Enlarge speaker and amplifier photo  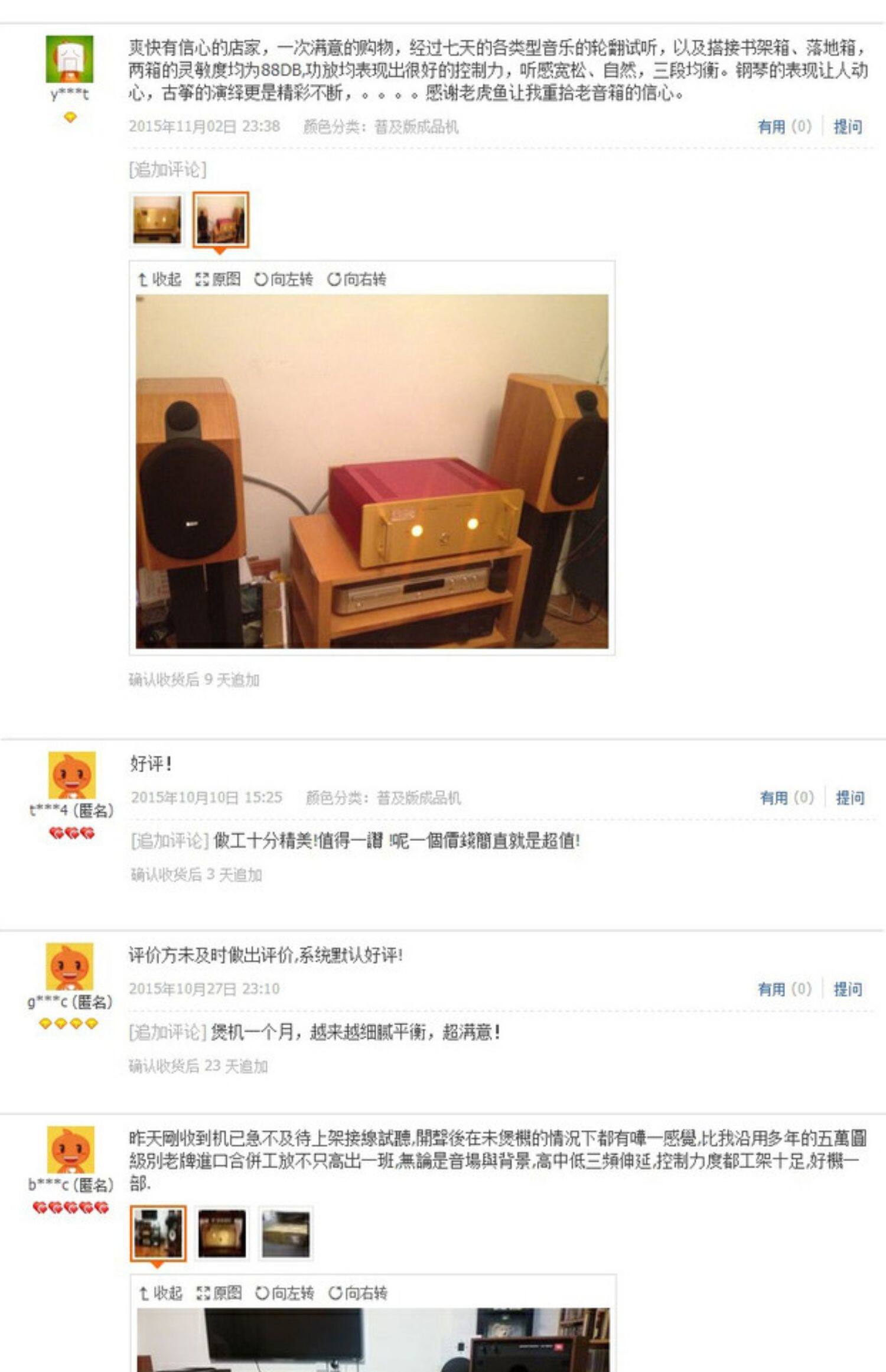pos(372,472)
